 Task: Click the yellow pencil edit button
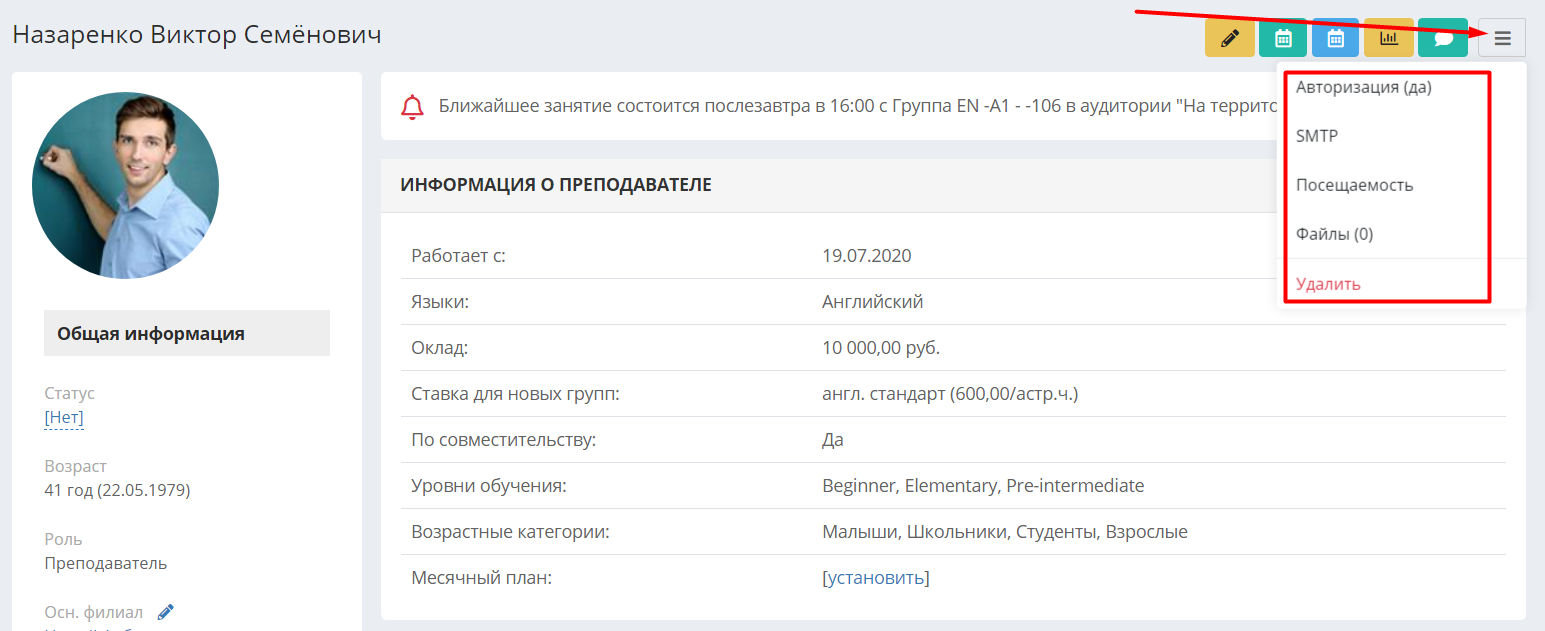tap(1230, 38)
